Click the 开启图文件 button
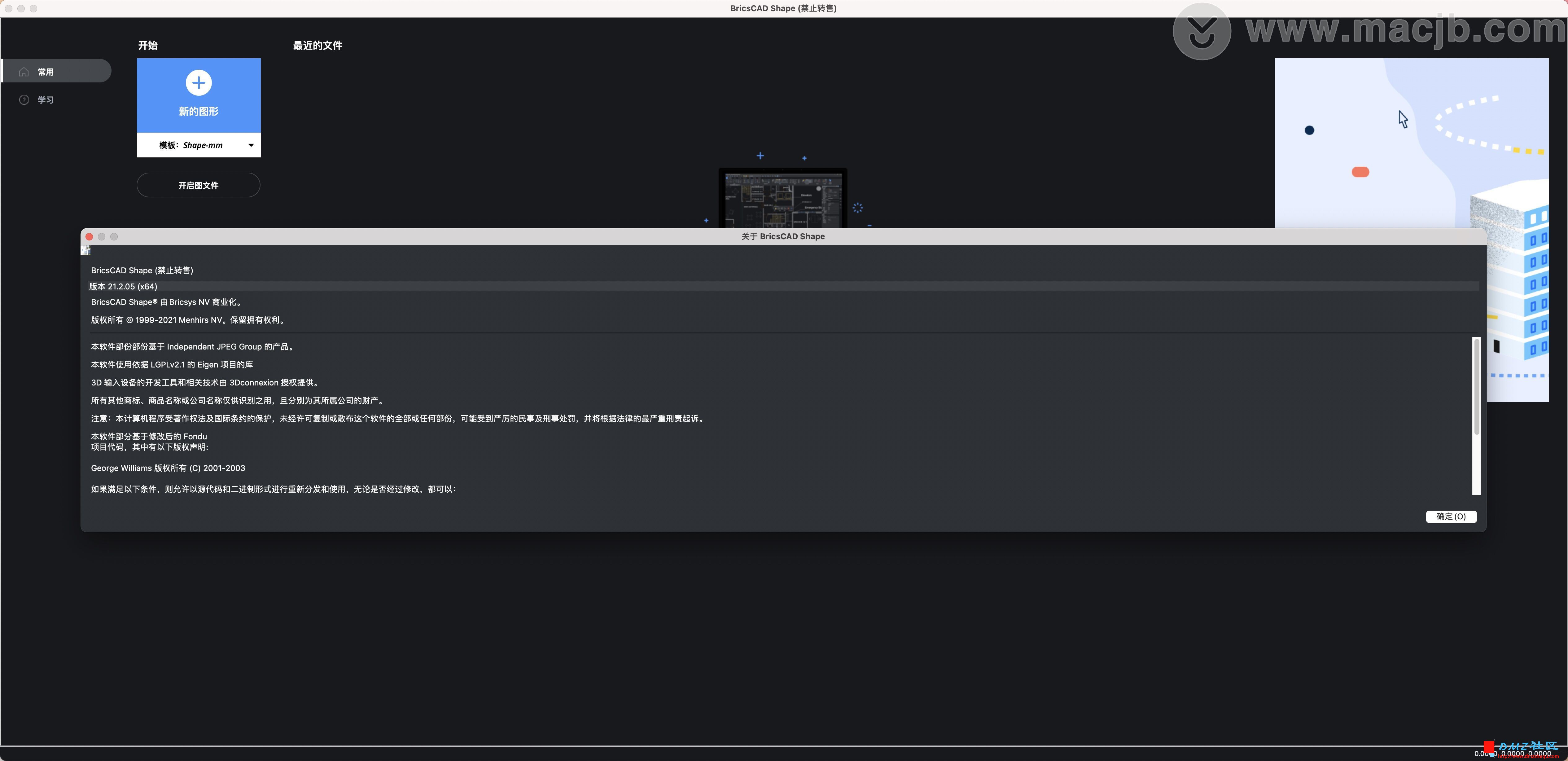Viewport: 1568px width, 761px height. point(199,185)
